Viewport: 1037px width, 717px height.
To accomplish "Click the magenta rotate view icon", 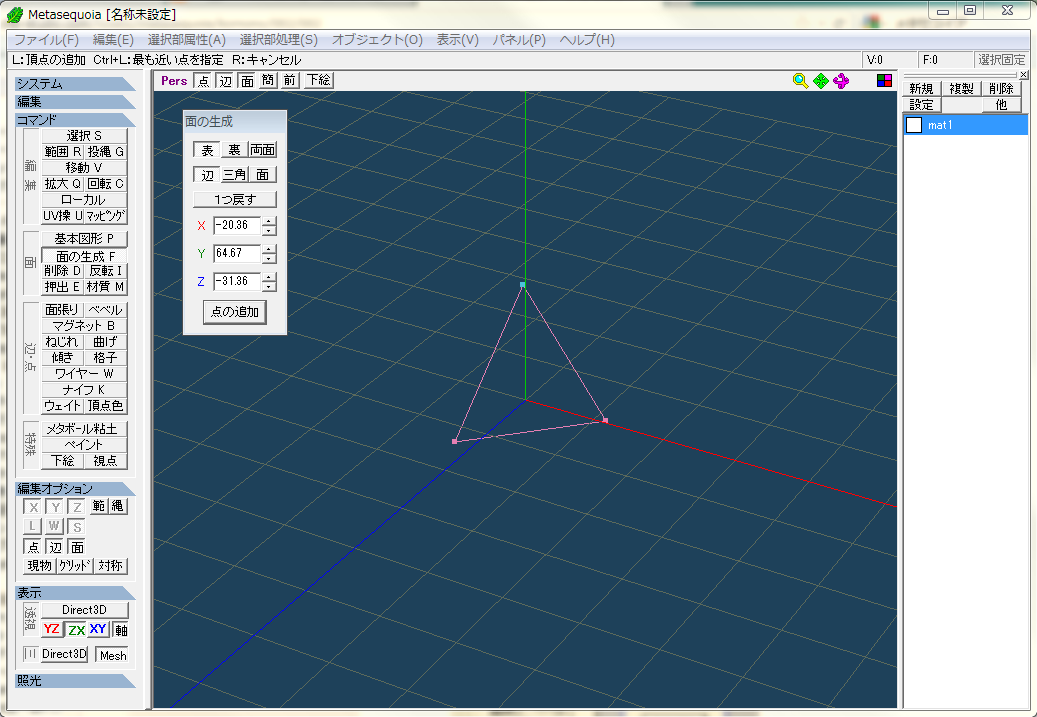I will [841, 81].
